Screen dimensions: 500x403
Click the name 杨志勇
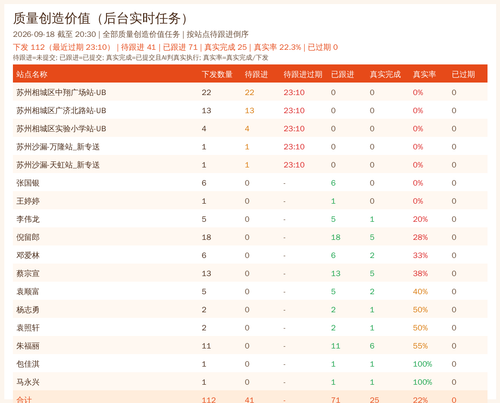pyautogui.click(x=28, y=310)
